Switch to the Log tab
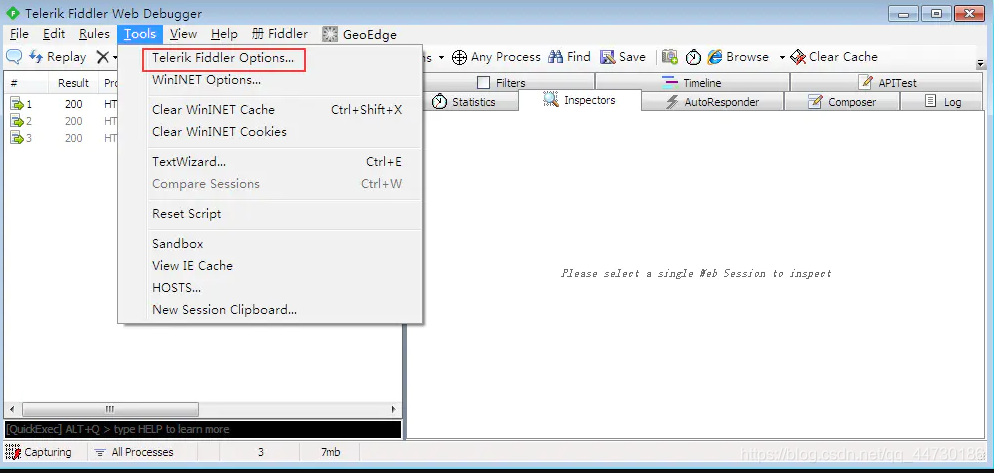994x473 pixels. click(x=943, y=101)
